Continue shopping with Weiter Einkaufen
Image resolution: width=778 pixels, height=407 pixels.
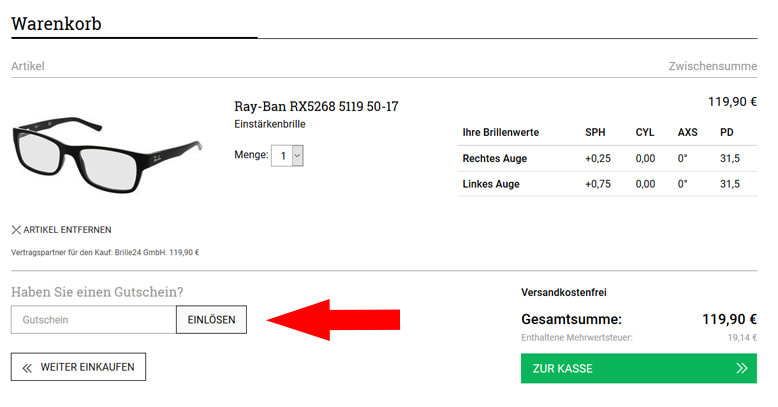click(x=78, y=367)
